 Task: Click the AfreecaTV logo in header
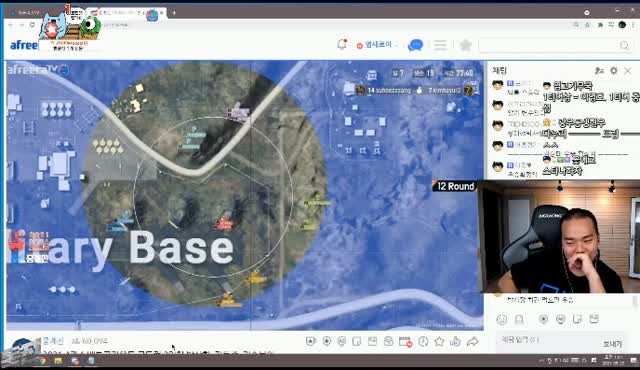pyautogui.click(x=24, y=45)
